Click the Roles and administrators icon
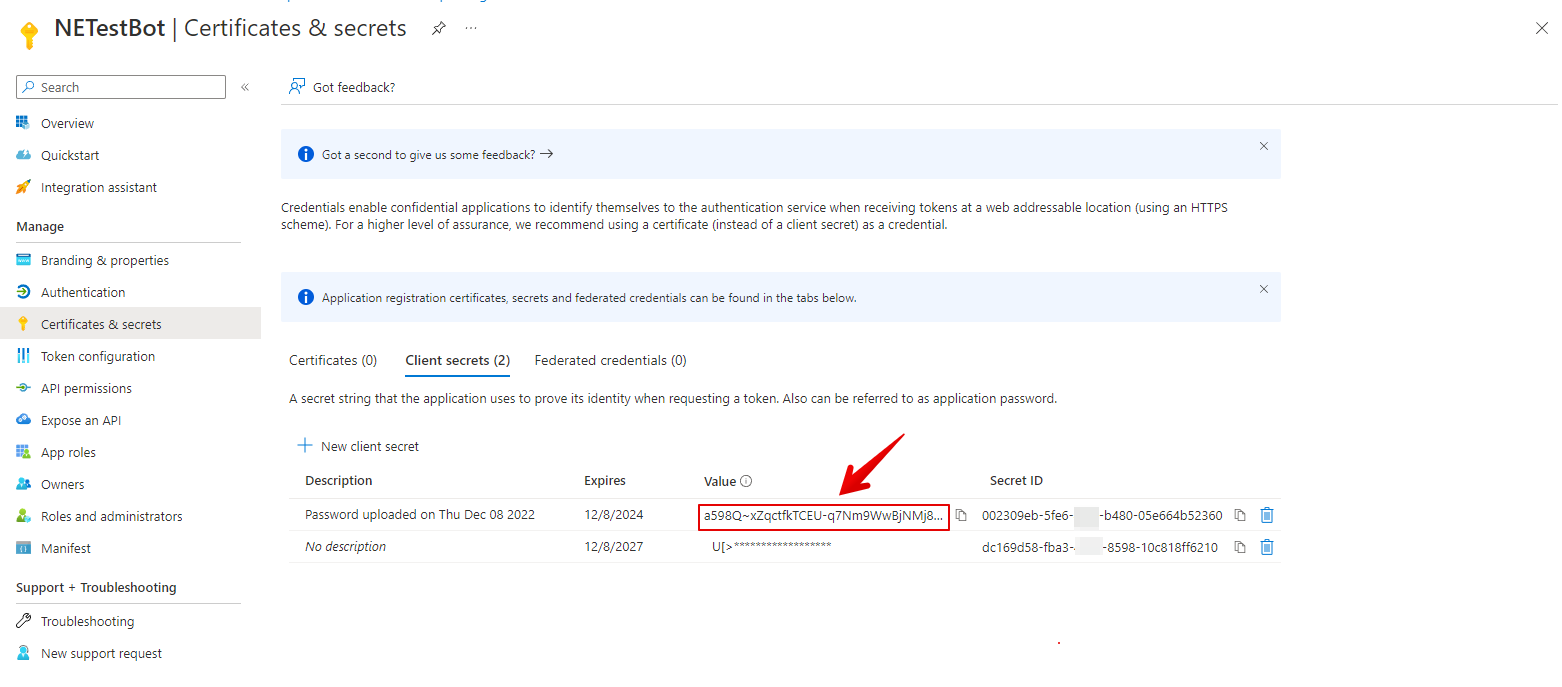This screenshot has width=1562, height=687. pyautogui.click(x=23, y=516)
